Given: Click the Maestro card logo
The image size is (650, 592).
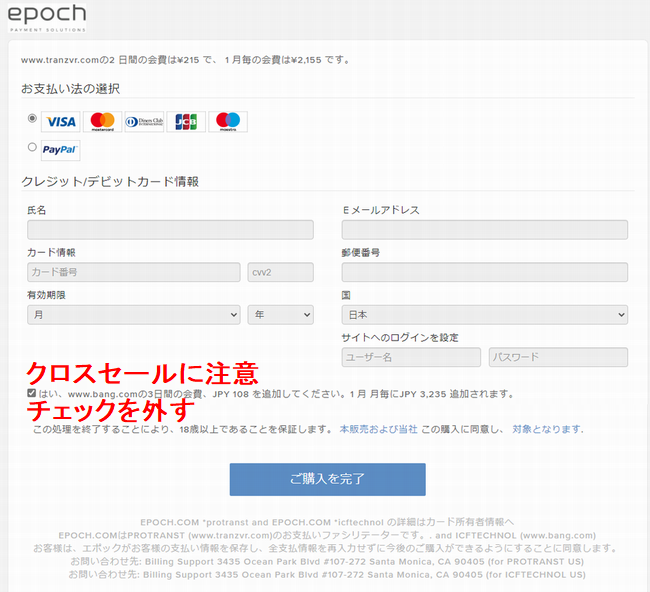Looking at the screenshot, I should click(228, 122).
